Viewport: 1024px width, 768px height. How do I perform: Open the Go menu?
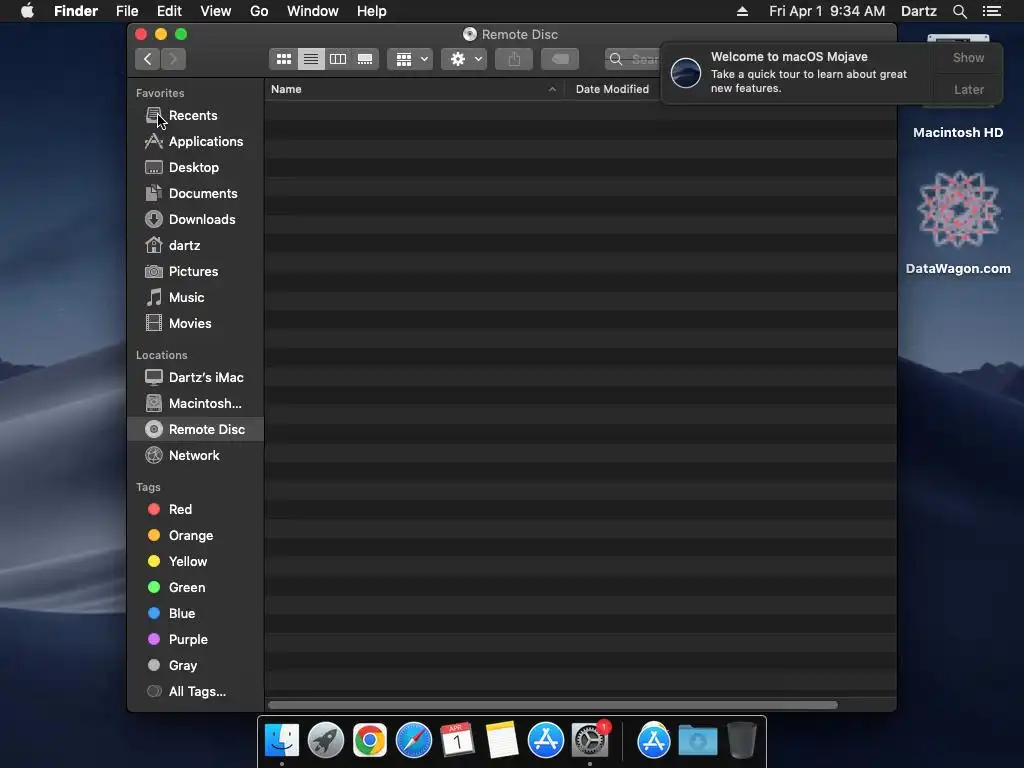[x=259, y=11]
